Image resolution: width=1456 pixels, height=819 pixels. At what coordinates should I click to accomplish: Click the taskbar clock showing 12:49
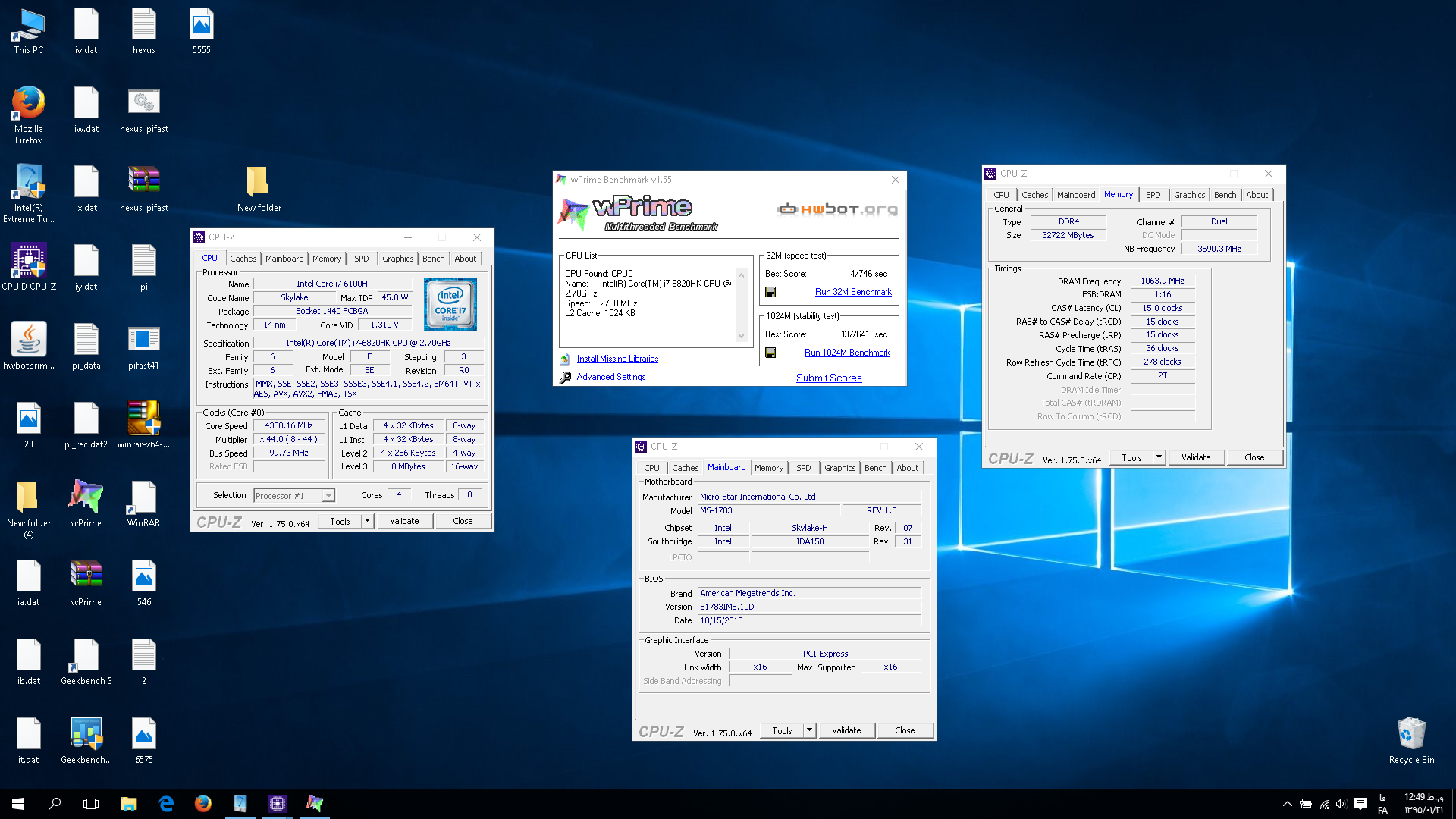(x=1424, y=804)
